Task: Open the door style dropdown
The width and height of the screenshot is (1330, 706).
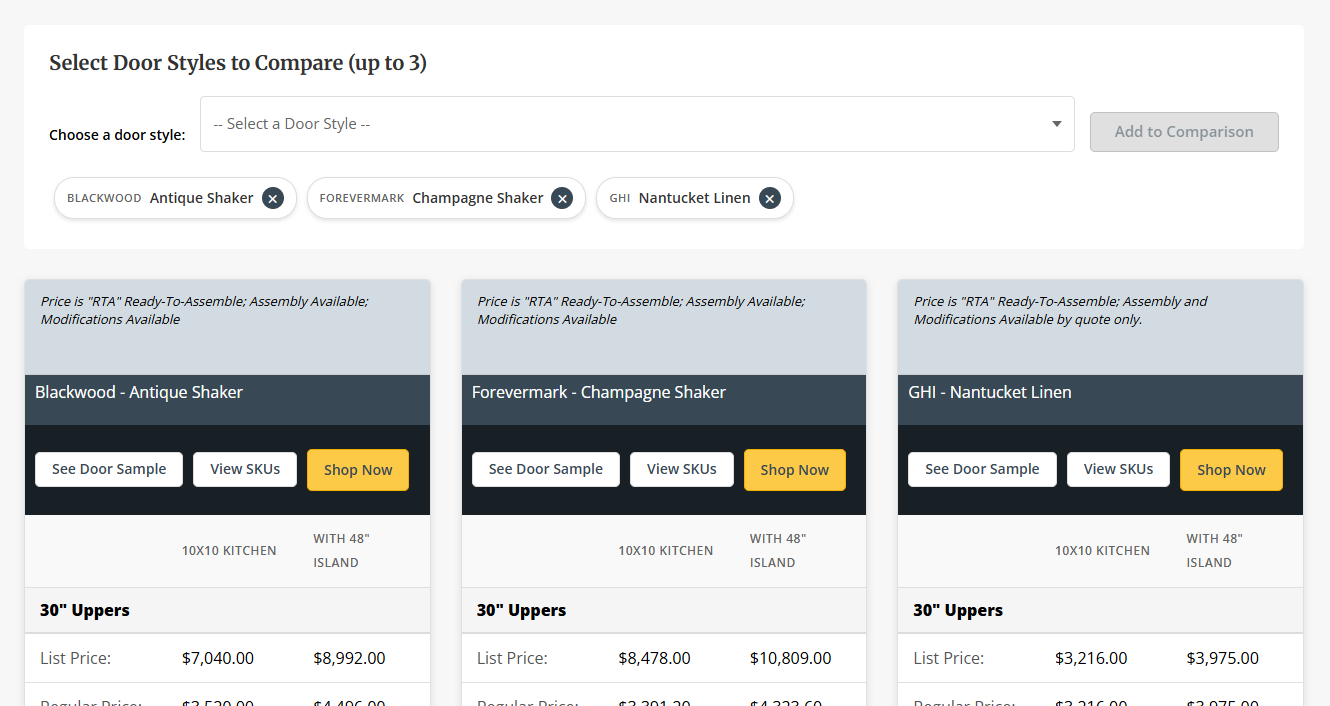Action: 637,124
